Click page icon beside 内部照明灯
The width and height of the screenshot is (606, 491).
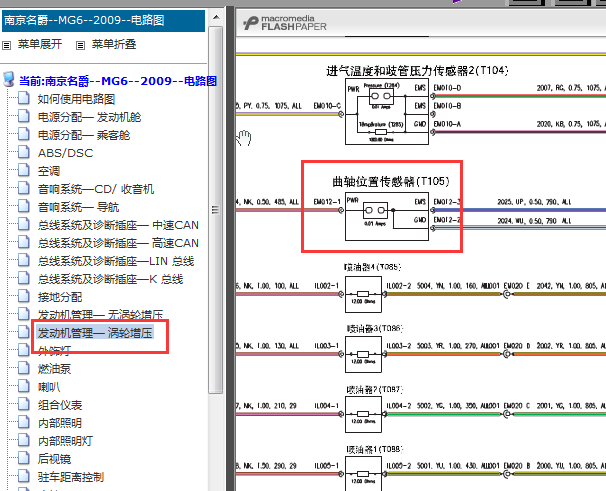pyautogui.click(x=24, y=440)
